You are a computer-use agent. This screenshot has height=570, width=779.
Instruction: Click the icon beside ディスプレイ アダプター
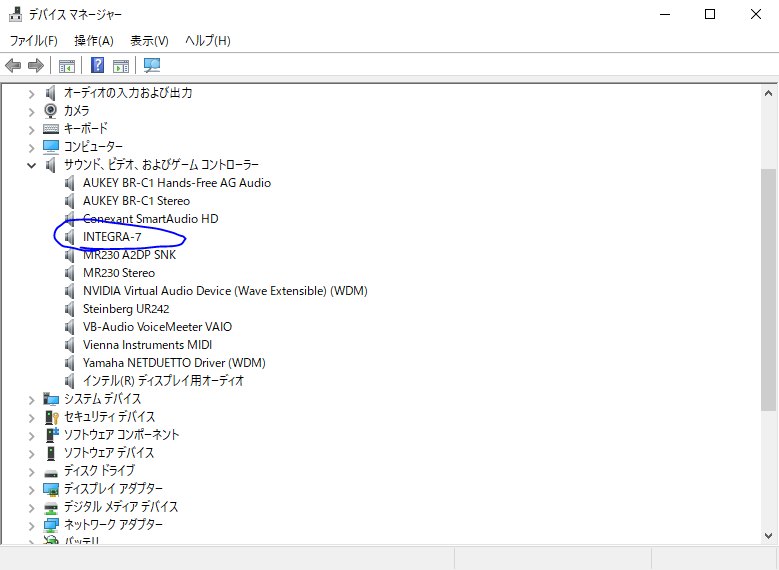point(51,489)
